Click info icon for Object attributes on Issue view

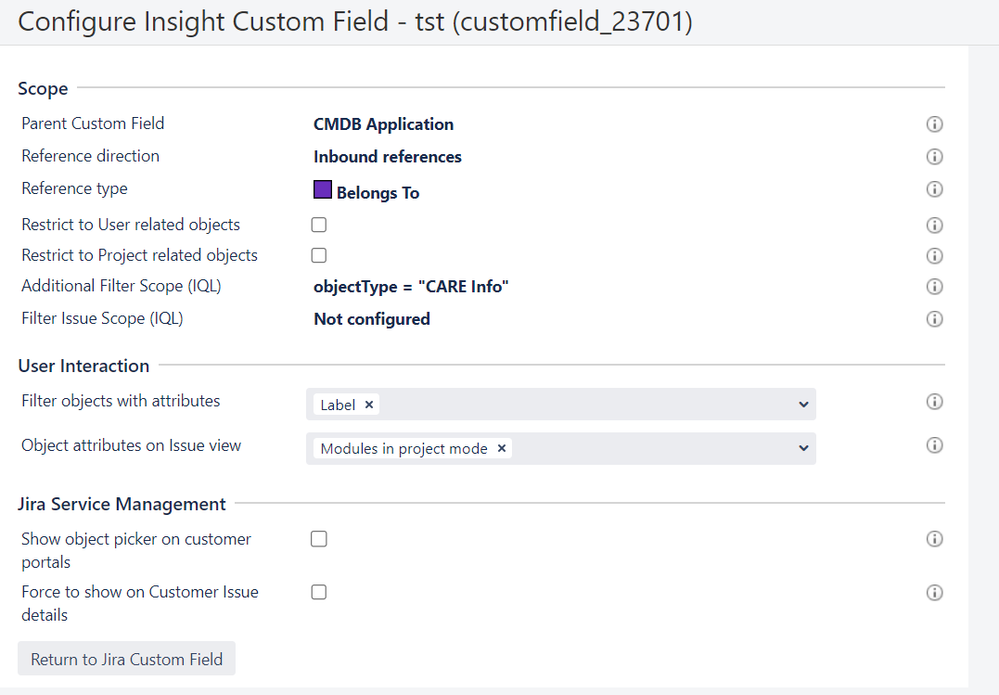click(935, 446)
